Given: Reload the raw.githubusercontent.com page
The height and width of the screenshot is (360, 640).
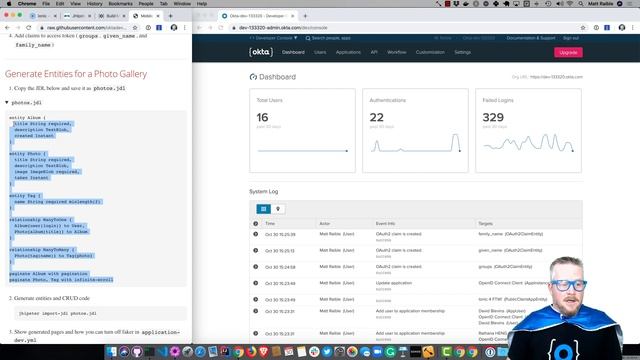Looking at the screenshot, I should pos(29,28).
